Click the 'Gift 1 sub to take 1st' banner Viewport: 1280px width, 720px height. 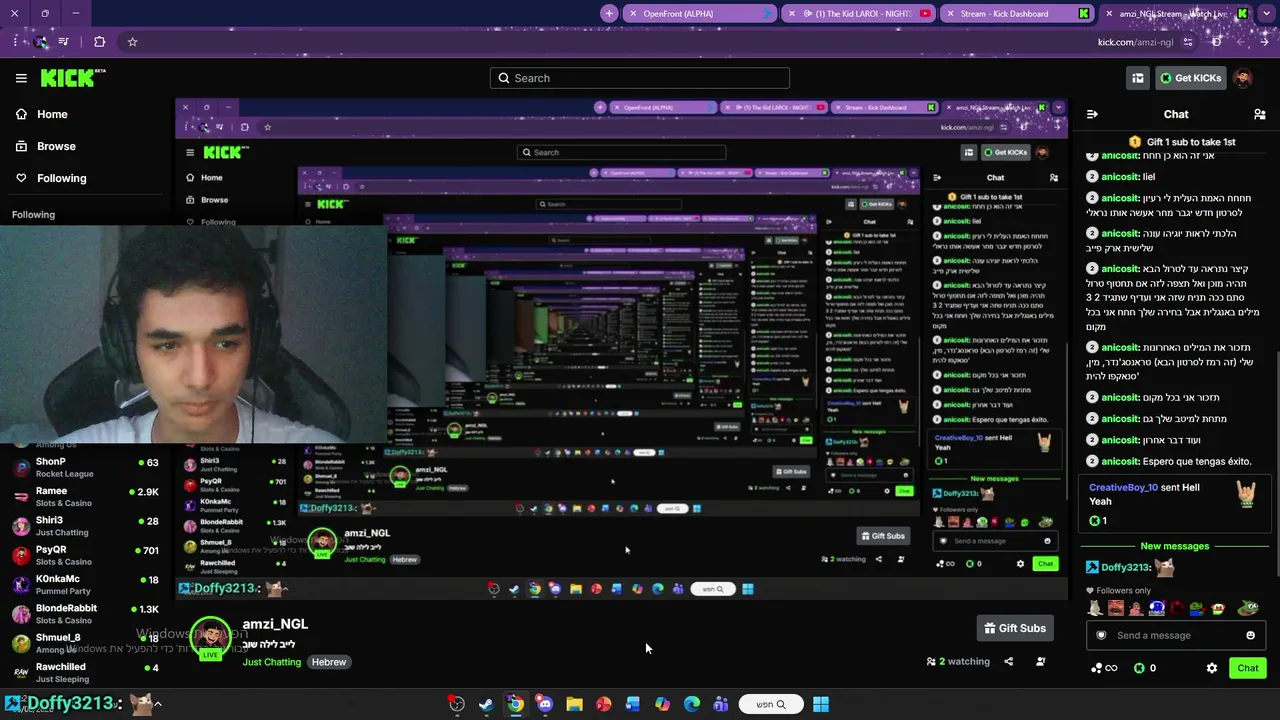tap(1182, 142)
